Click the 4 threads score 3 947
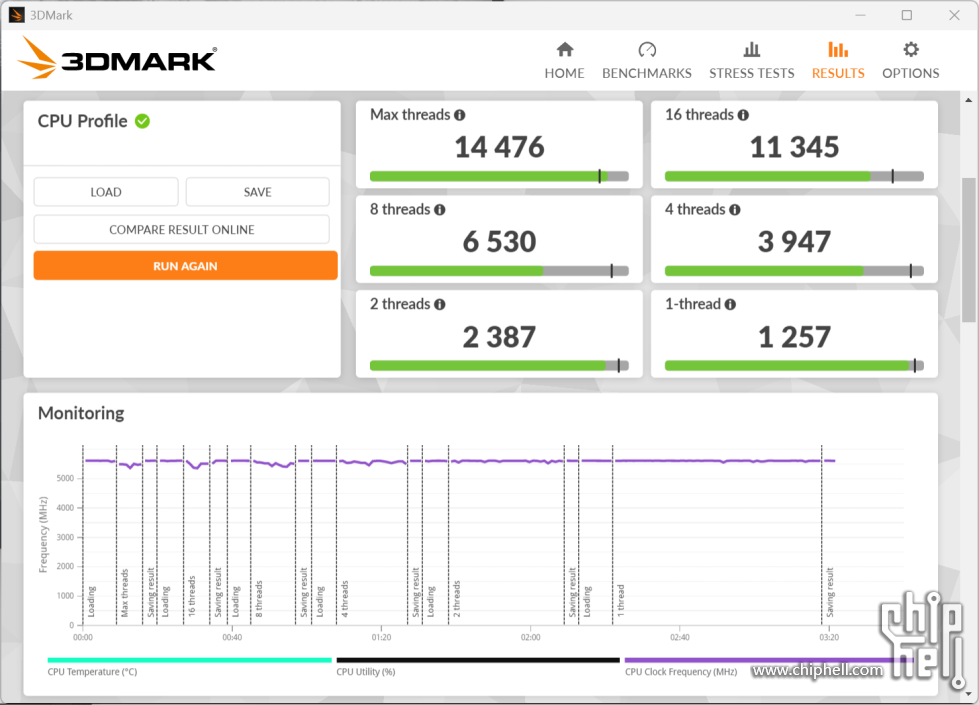 pyautogui.click(x=794, y=242)
